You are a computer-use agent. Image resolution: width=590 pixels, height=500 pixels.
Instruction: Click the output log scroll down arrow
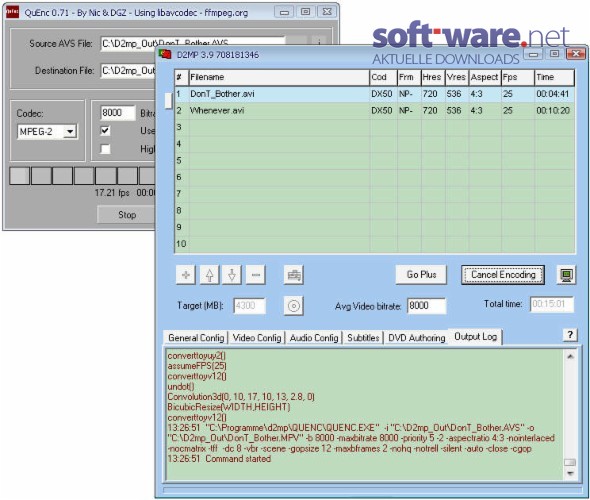570,473
